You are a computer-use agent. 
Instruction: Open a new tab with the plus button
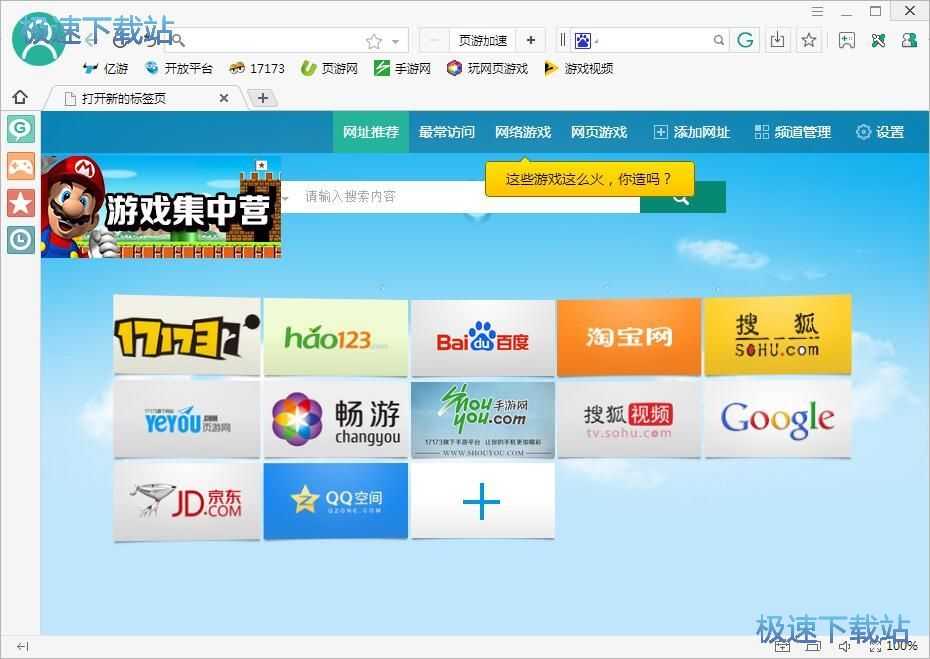(x=263, y=98)
